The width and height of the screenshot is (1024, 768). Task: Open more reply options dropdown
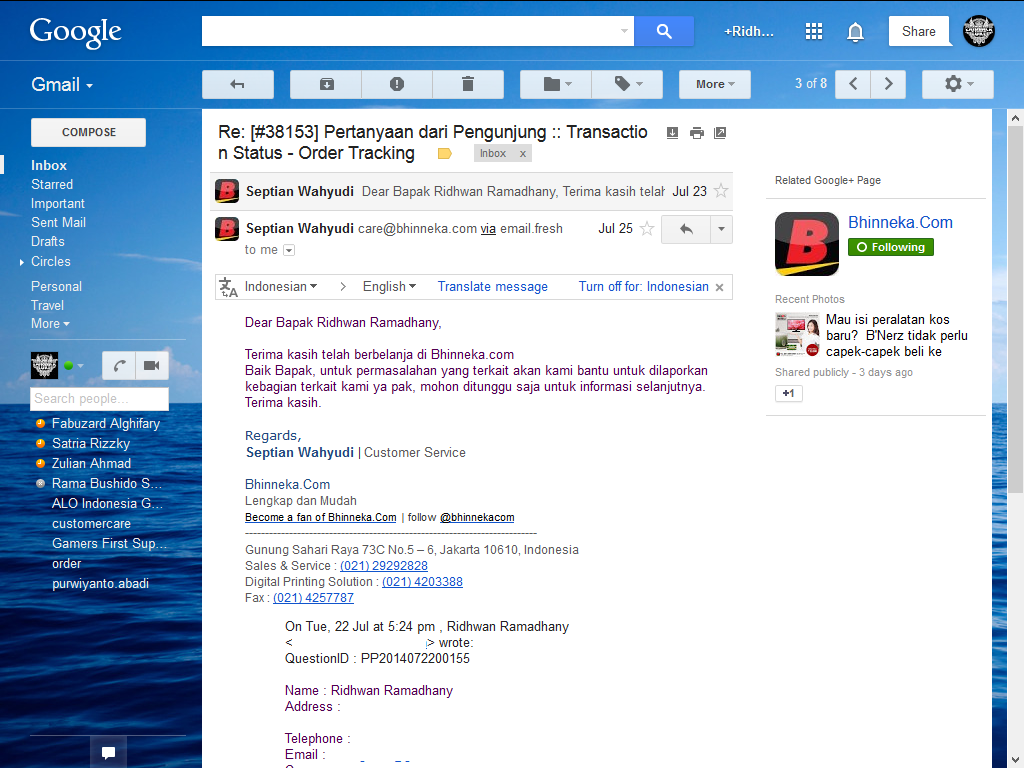tap(721, 229)
